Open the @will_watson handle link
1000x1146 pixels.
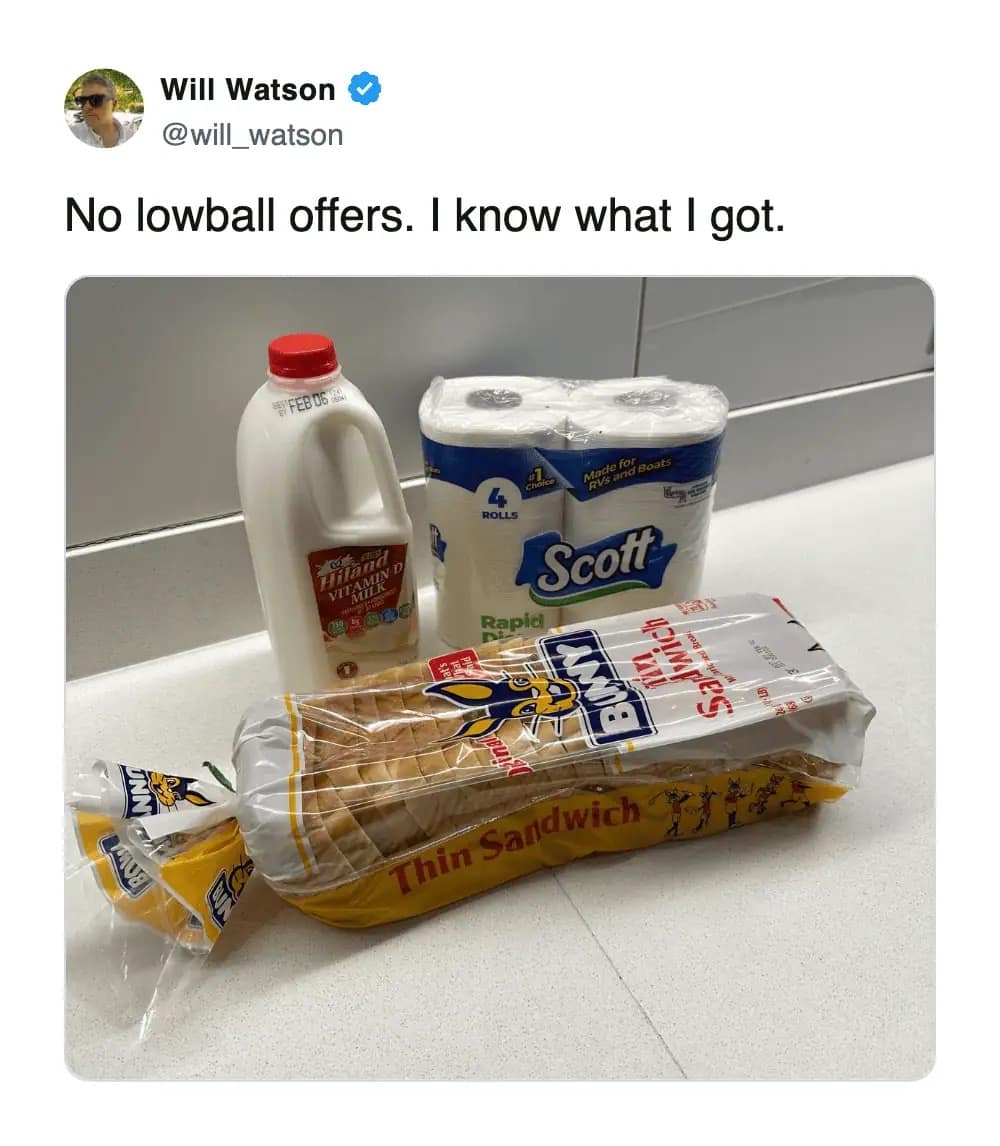[251, 135]
